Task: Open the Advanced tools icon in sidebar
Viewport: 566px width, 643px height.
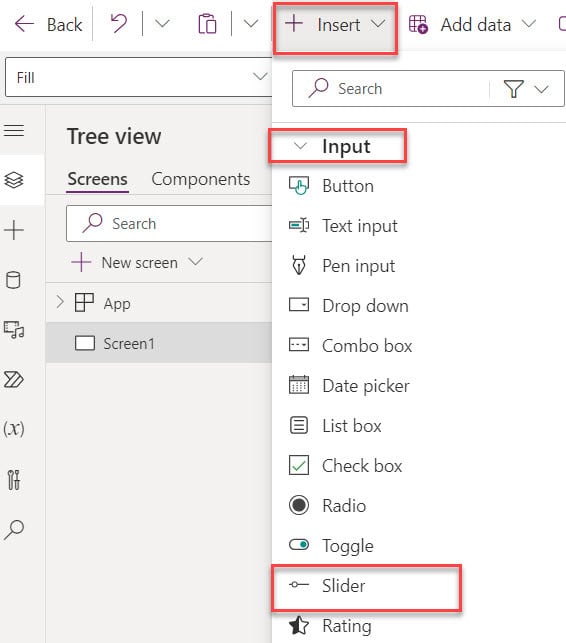Action: coord(14,479)
